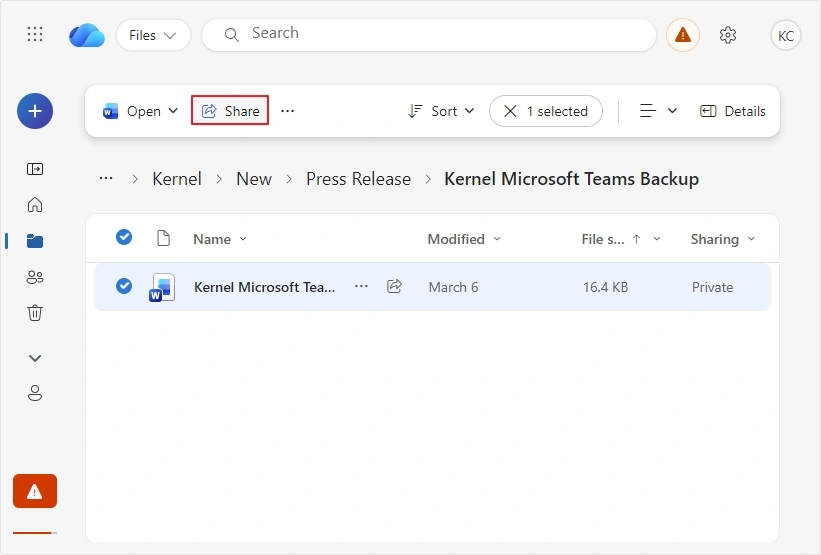The width and height of the screenshot is (821, 555).
Task: Open the Files scope dropdown
Action: (153, 35)
